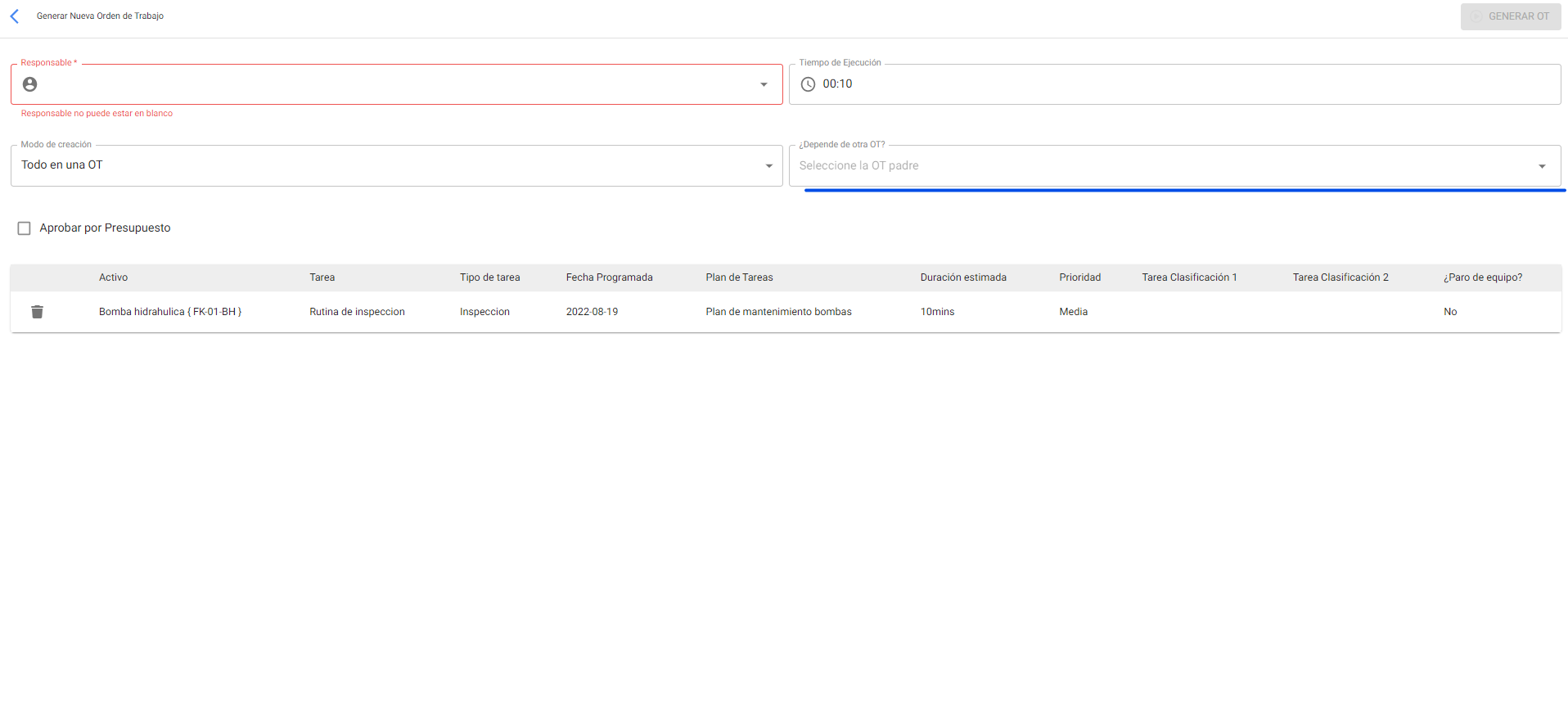Click the Activo column header
Image resolution: width=1568 pixels, height=708 pixels.
(x=114, y=277)
